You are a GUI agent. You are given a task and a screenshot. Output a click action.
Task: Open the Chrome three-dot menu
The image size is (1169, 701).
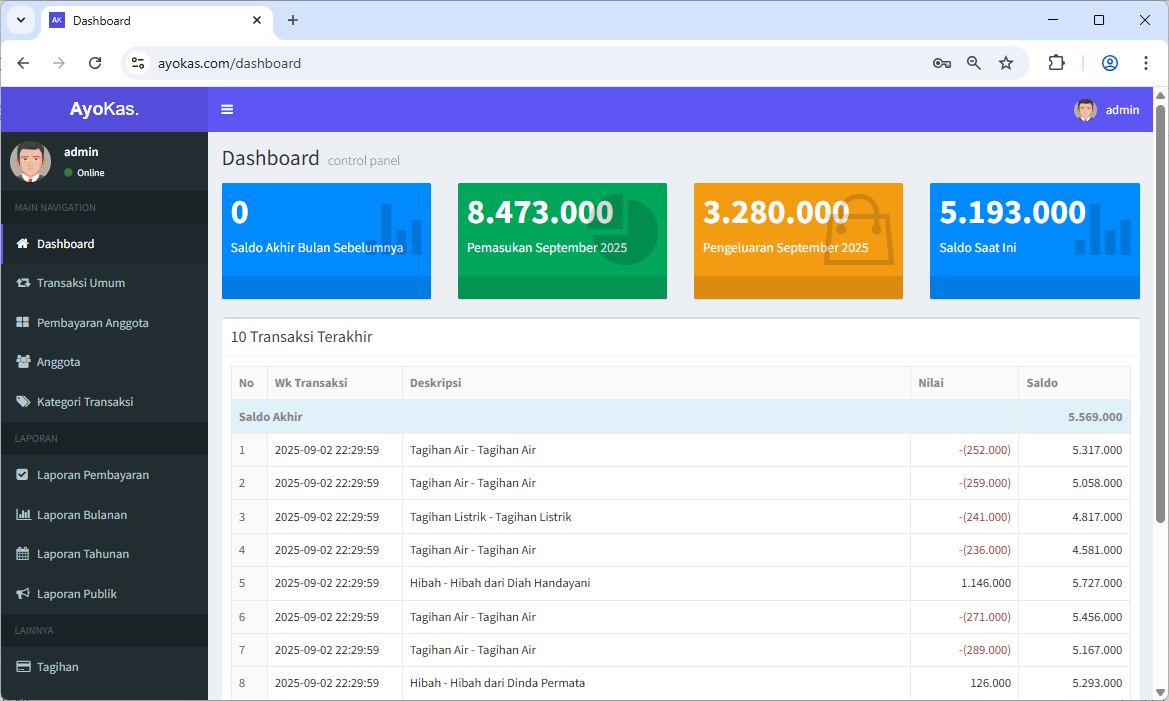1146,63
